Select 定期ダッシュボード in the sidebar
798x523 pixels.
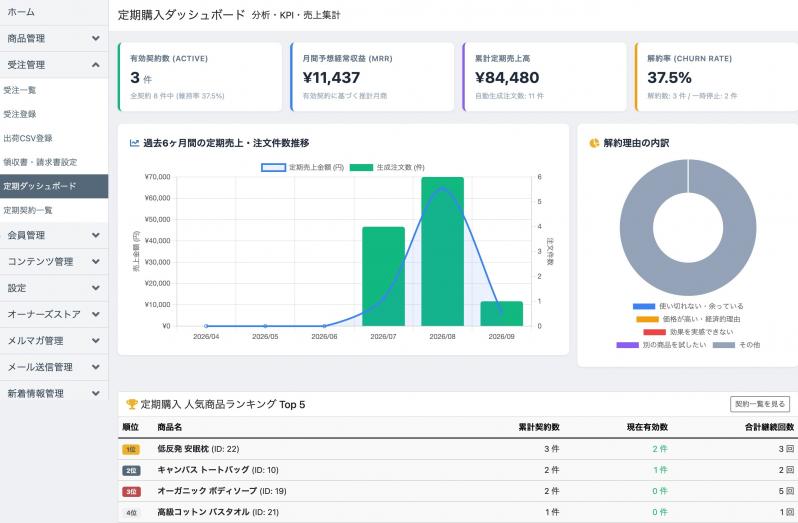[x=54, y=186]
